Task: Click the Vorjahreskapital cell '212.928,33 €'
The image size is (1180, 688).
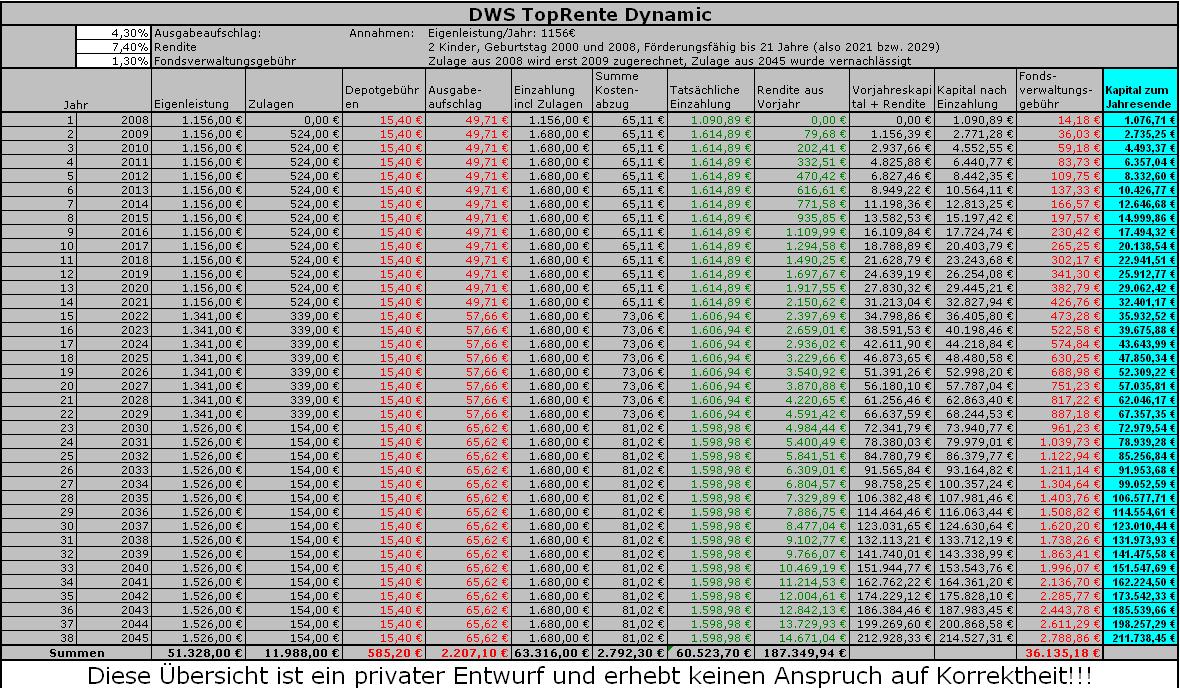Action: click(x=893, y=638)
